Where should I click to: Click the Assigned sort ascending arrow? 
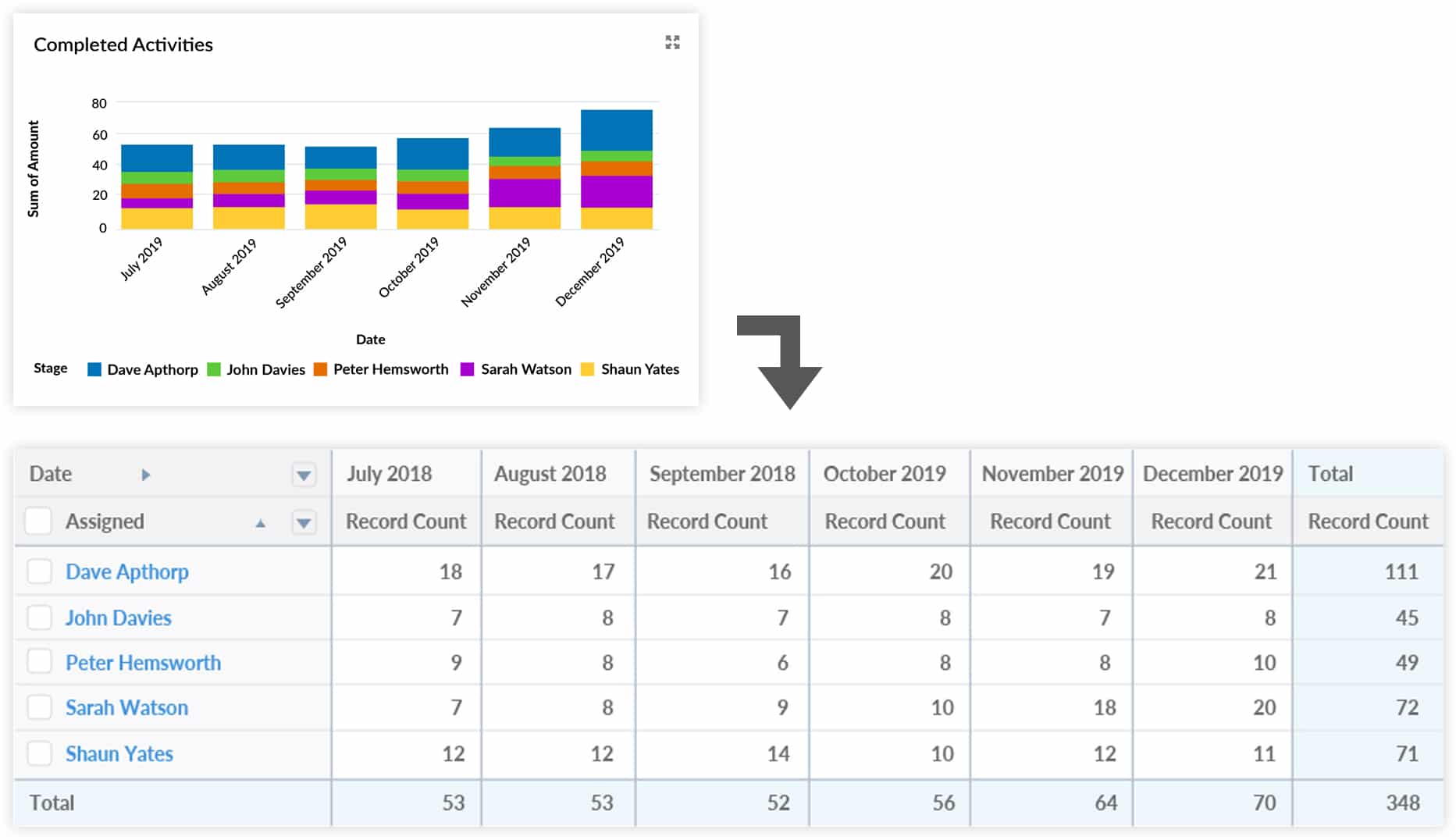click(x=261, y=523)
